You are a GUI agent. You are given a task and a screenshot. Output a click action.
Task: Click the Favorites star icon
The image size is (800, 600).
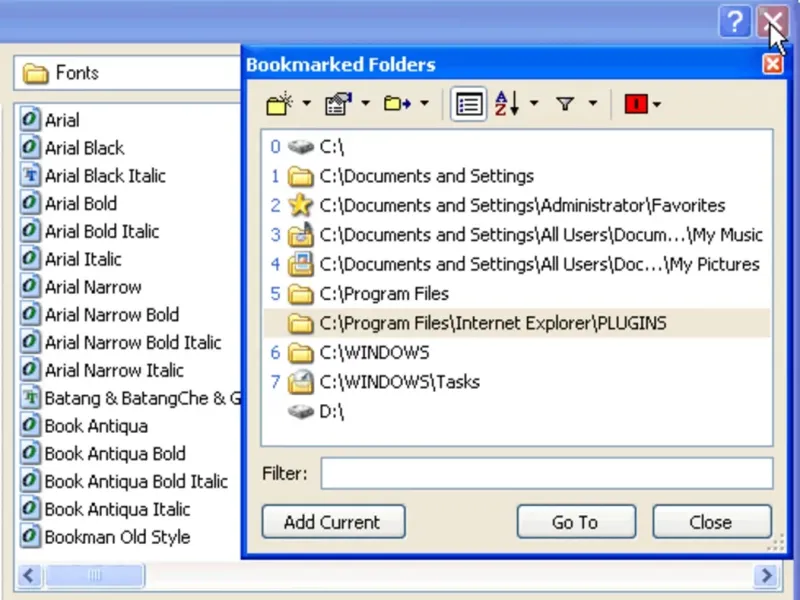(301, 205)
